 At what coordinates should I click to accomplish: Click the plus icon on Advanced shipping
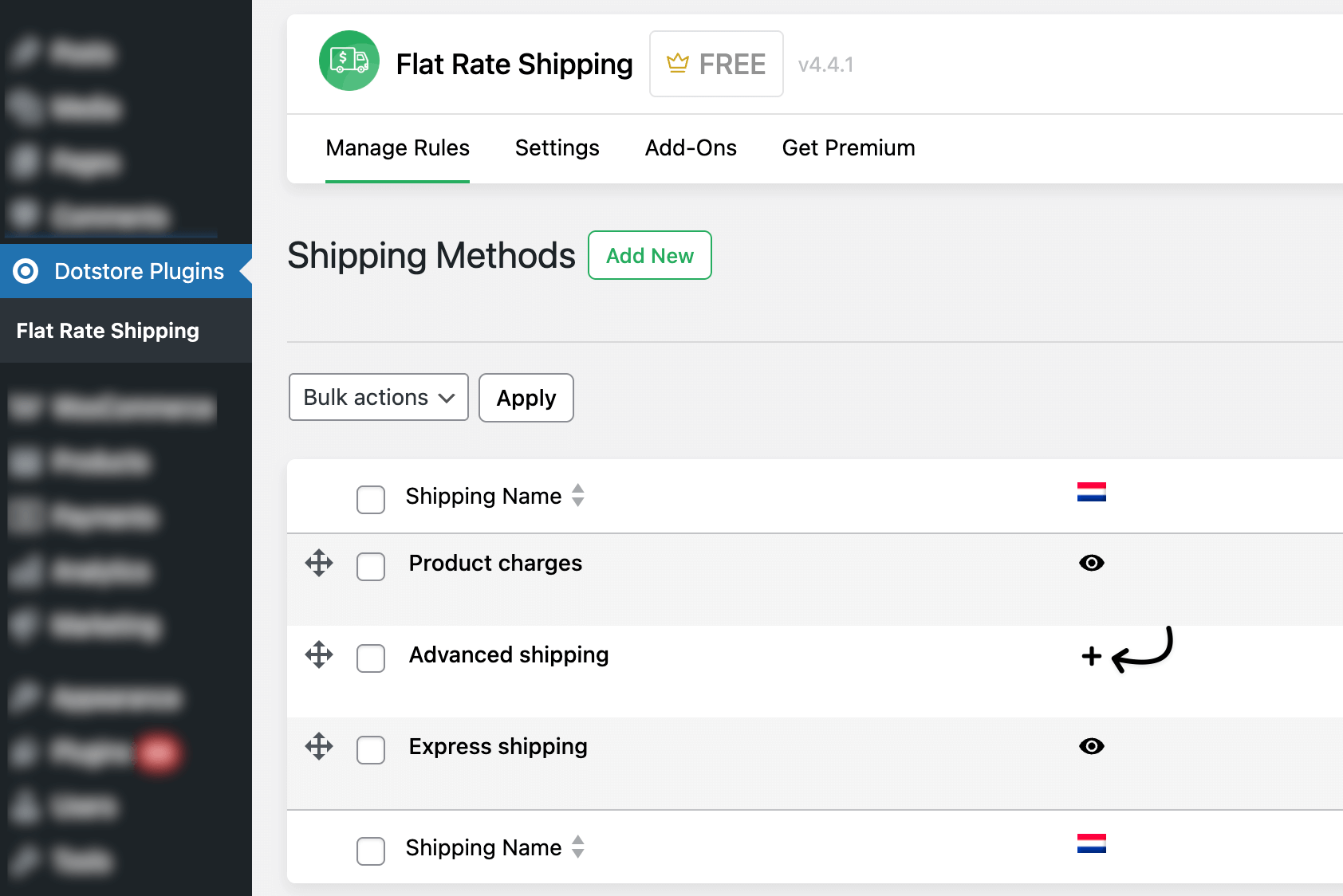1091,656
